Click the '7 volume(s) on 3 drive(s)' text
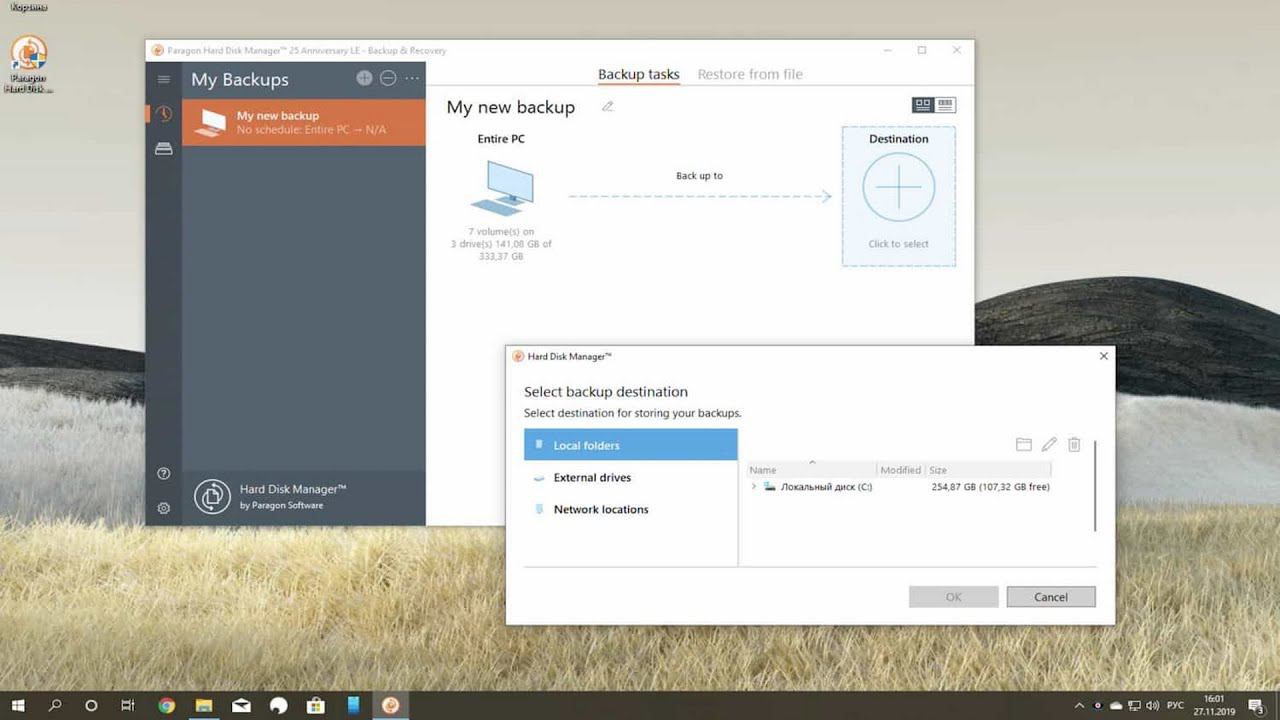This screenshot has height=720, width=1280. point(502,244)
